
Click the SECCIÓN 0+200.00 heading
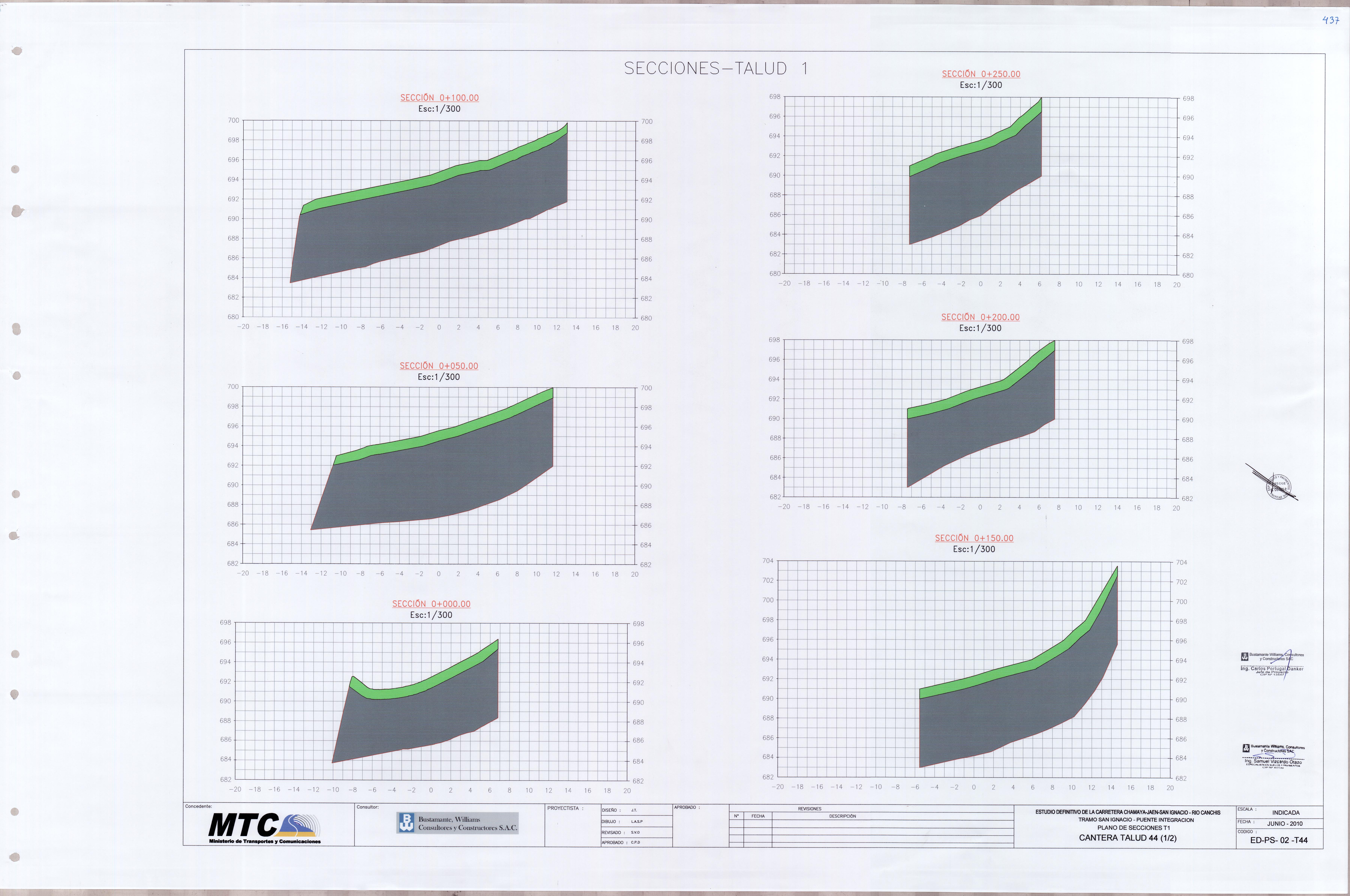click(x=980, y=317)
